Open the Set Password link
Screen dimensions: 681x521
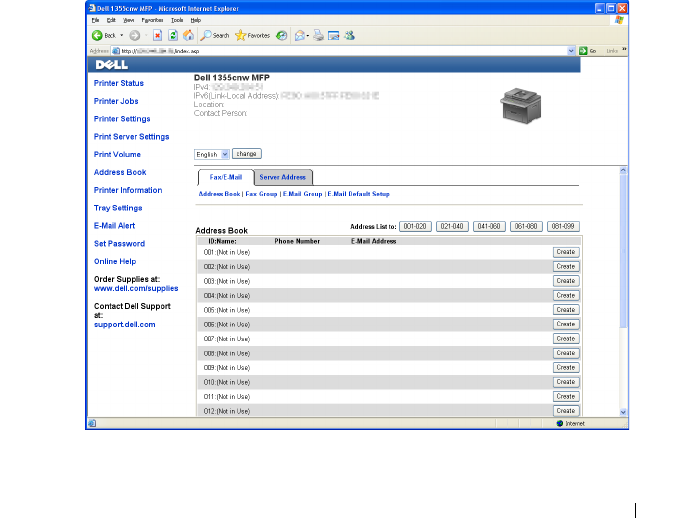point(119,243)
